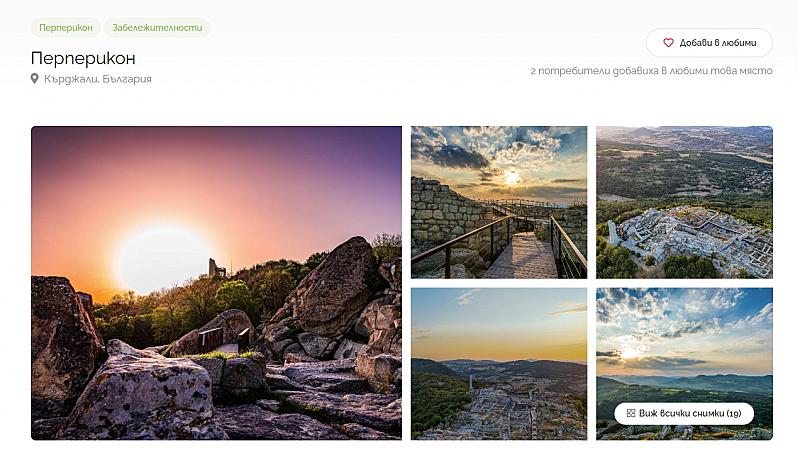Open the large sunset rocks photo
Screen dimensions: 800x453
[x=216, y=283]
